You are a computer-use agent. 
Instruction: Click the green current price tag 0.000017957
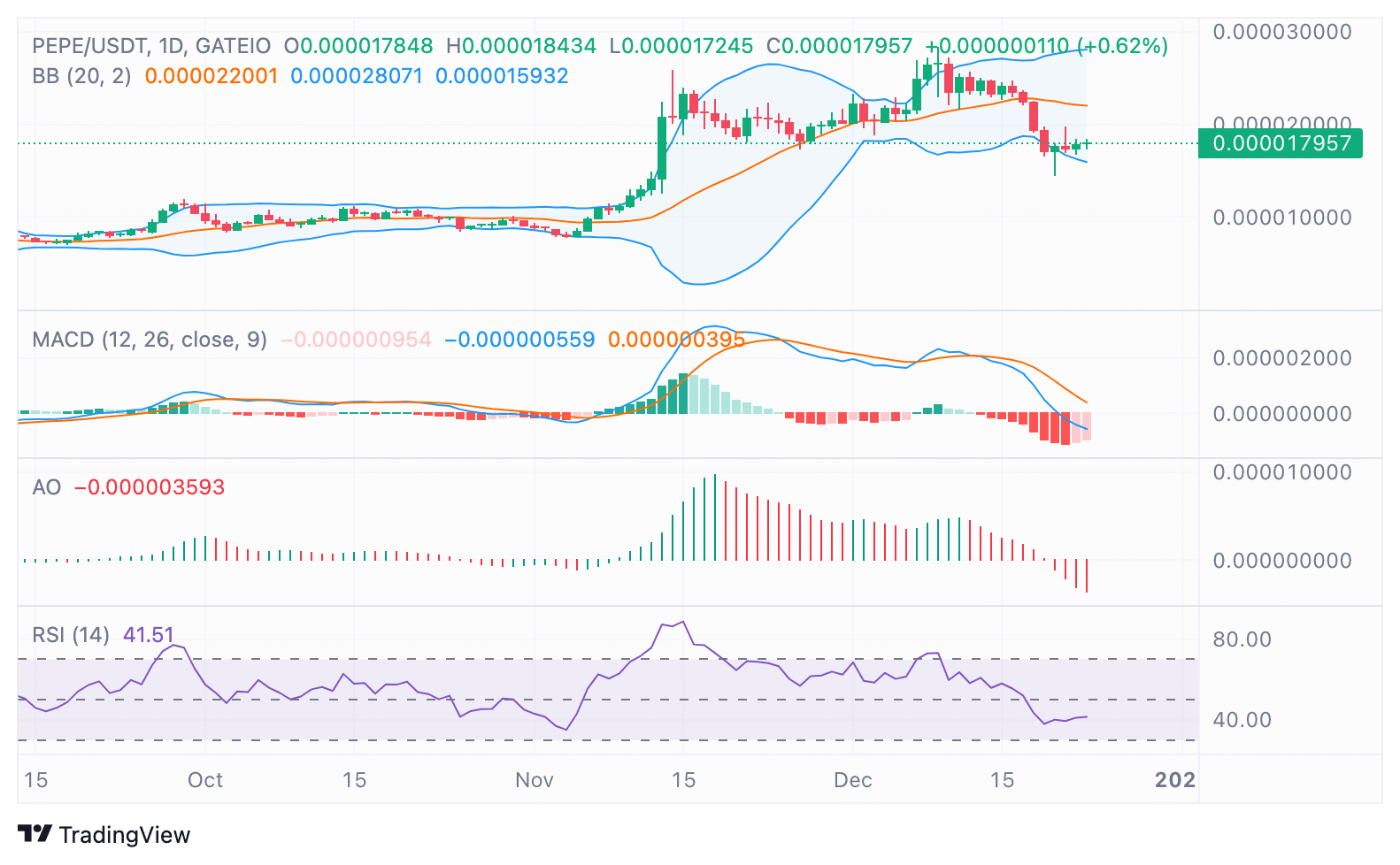(x=1280, y=143)
